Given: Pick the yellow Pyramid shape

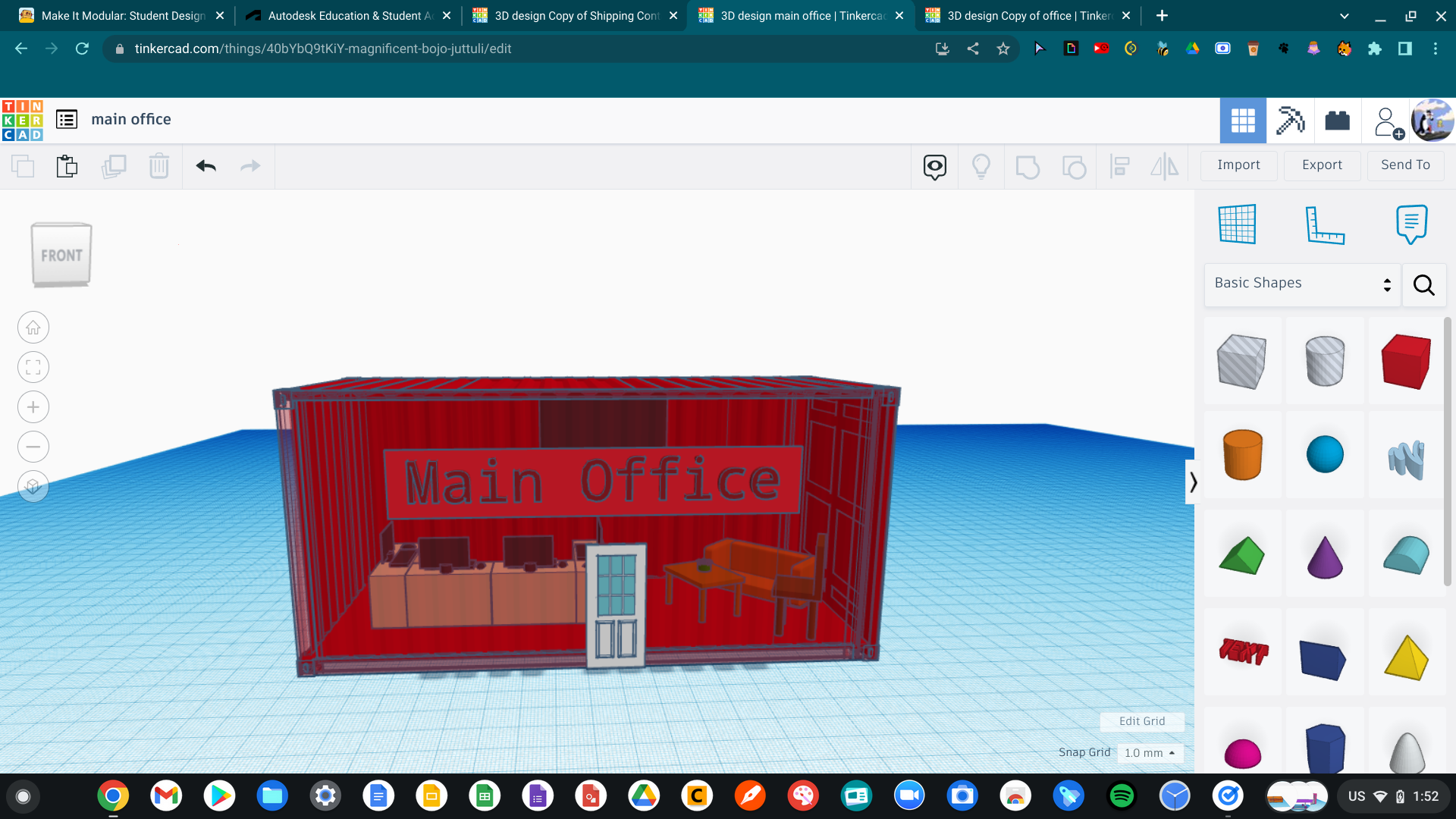Looking at the screenshot, I should coord(1407,657).
